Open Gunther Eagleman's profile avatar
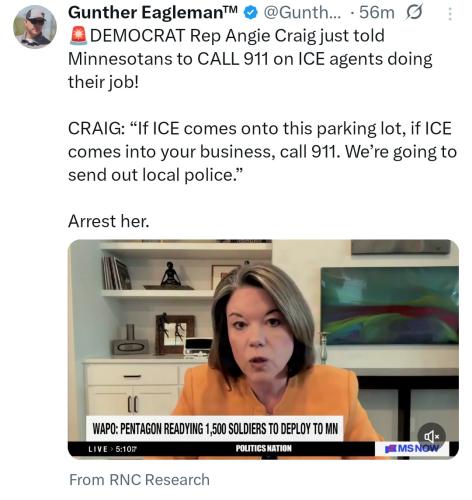The height and width of the screenshot is (500, 472). [x=35, y=26]
